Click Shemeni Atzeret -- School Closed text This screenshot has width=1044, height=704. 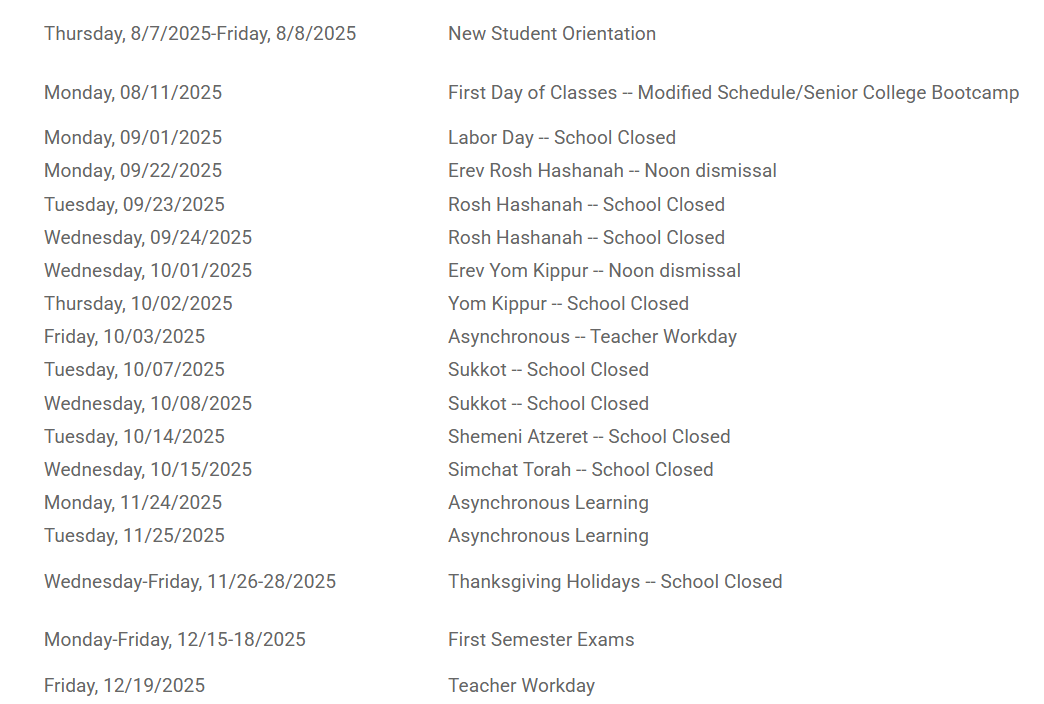coord(589,437)
